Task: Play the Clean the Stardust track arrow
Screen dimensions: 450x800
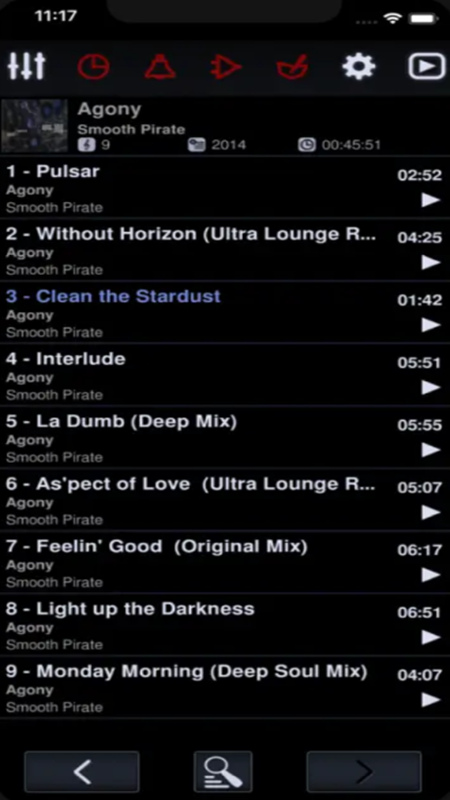Action: pyautogui.click(x=431, y=325)
